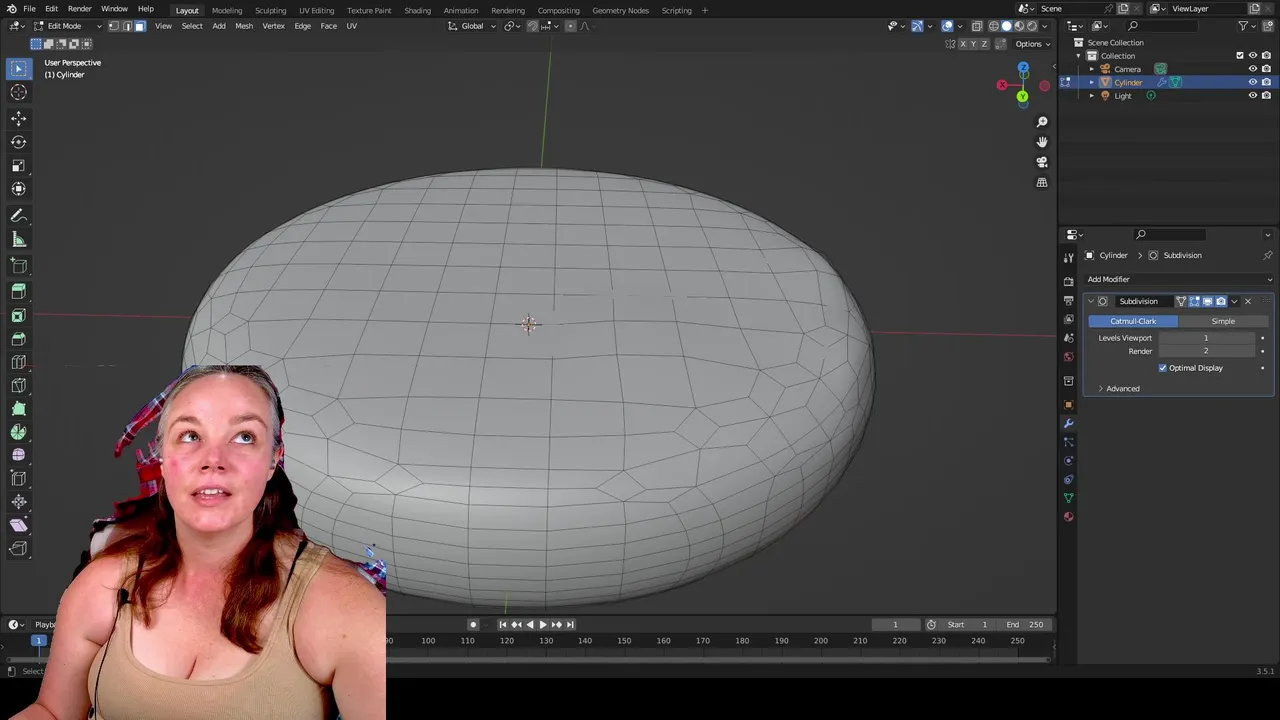Select the Simple subdivision type
The height and width of the screenshot is (720, 1280).
1223,321
